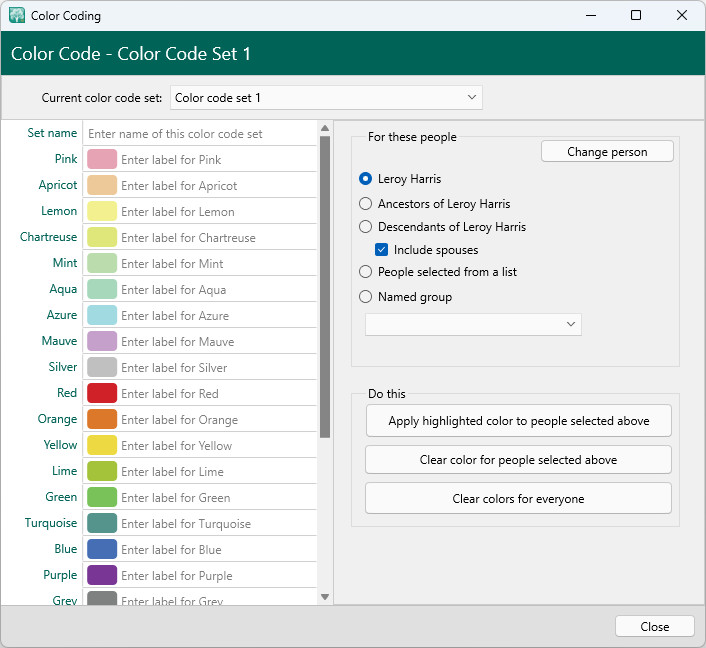
Task: Focus the Enter label for Silver field
Action: (x=218, y=367)
